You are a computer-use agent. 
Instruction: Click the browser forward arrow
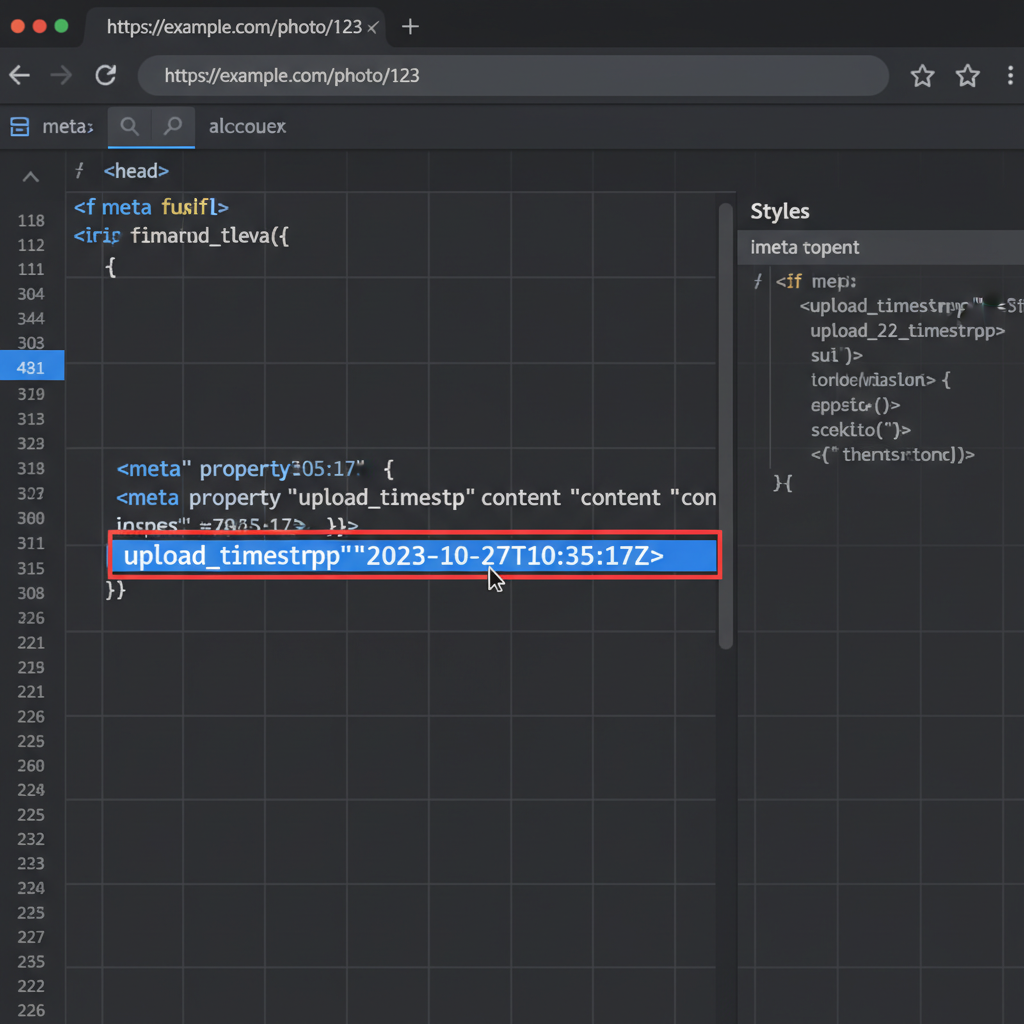tap(61, 76)
